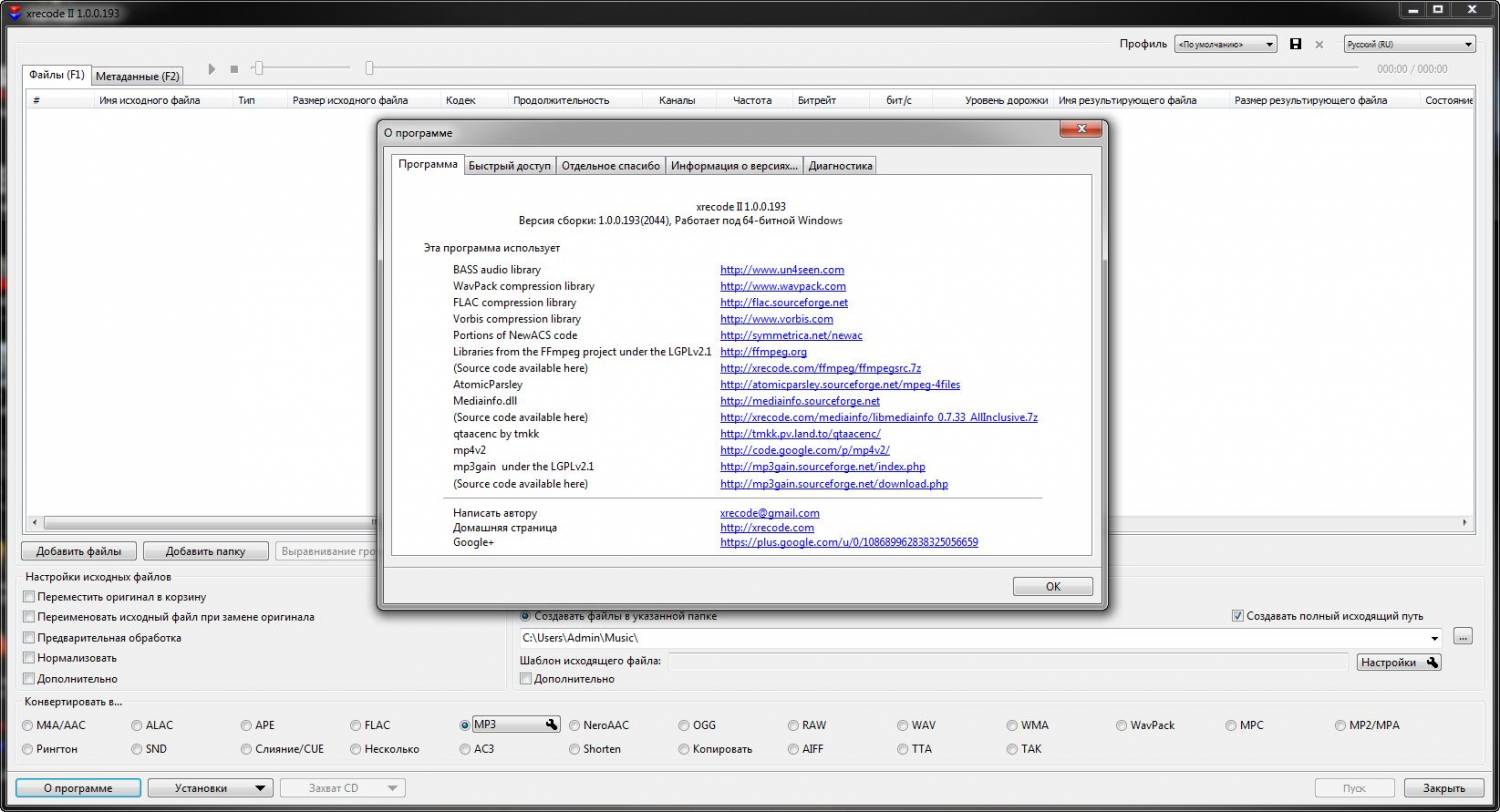Switch to 'Файлы (F1)' tab

pyautogui.click(x=57, y=75)
